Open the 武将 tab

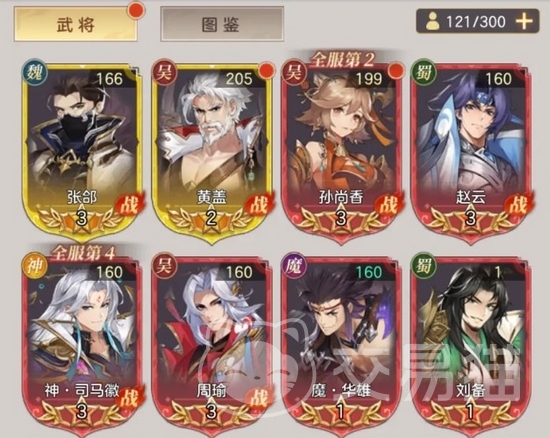click(x=75, y=25)
